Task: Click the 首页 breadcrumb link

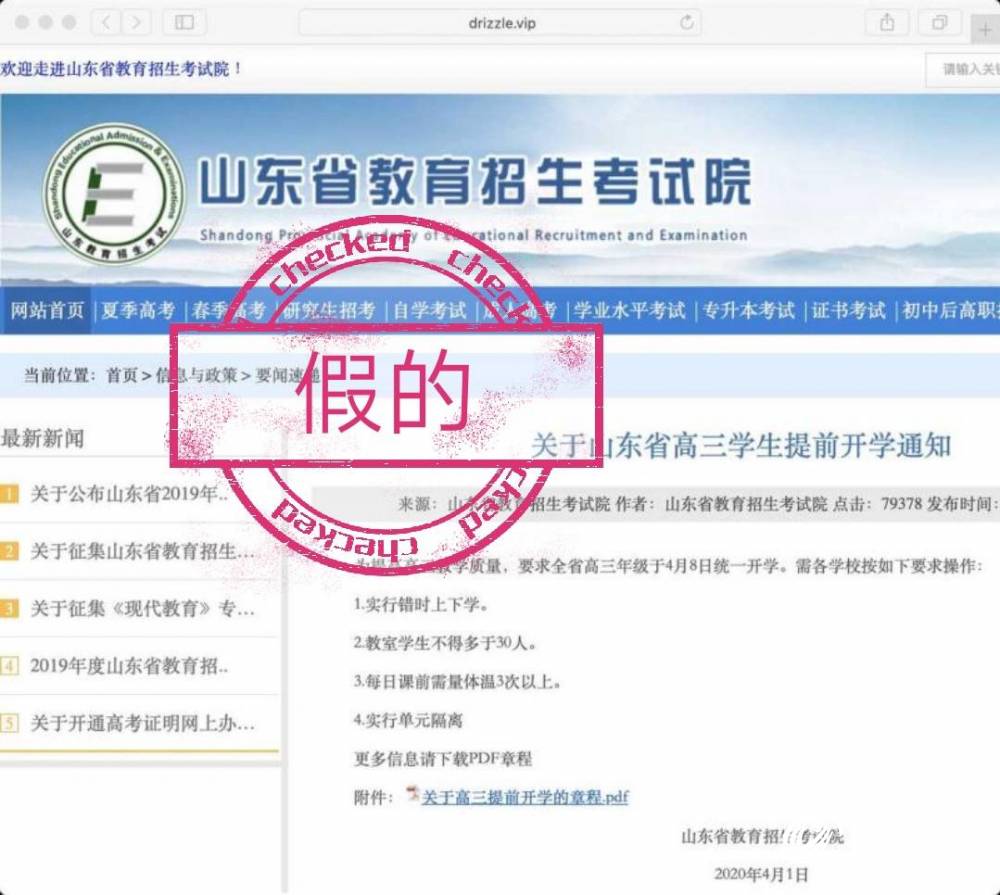Action: click(x=122, y=375)
